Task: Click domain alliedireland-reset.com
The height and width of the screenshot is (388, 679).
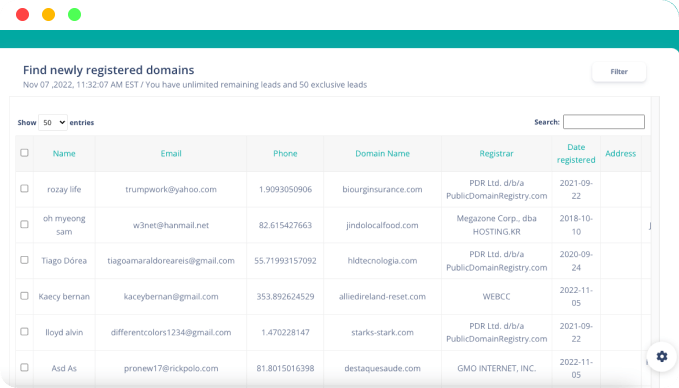Action: pos(382,297)
